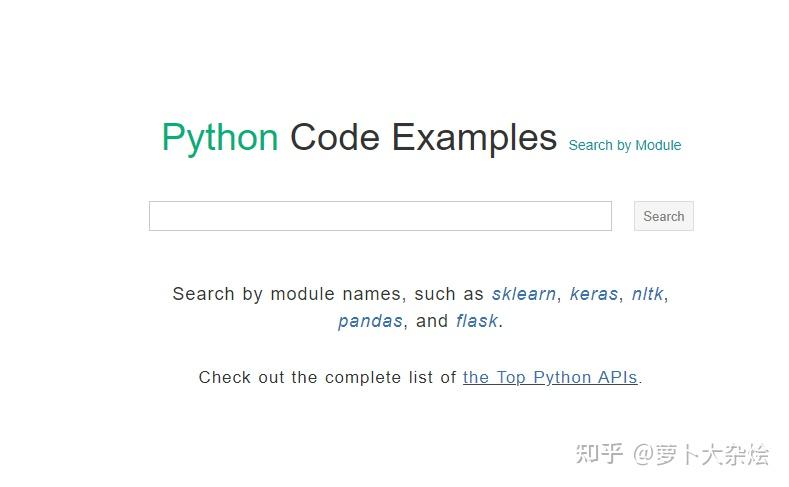The height and width of the screenshot is (487, 789).
Task: Follow the keras module link
Action: 594,294
